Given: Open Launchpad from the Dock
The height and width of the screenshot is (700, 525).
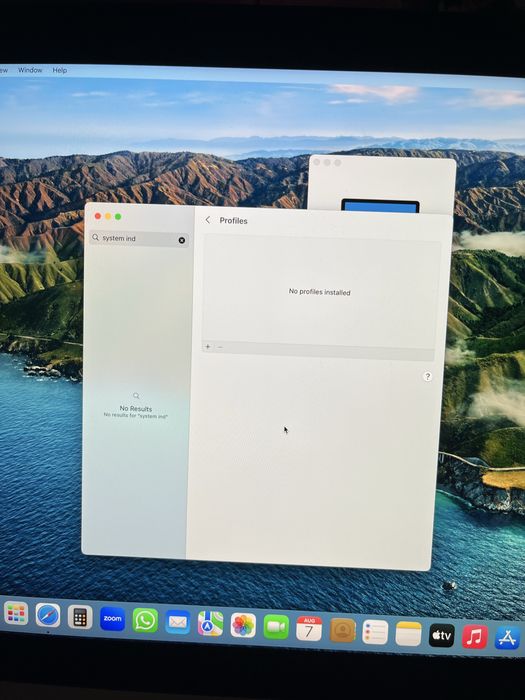Looking at the screenshot, I should (x=16, y=613).
